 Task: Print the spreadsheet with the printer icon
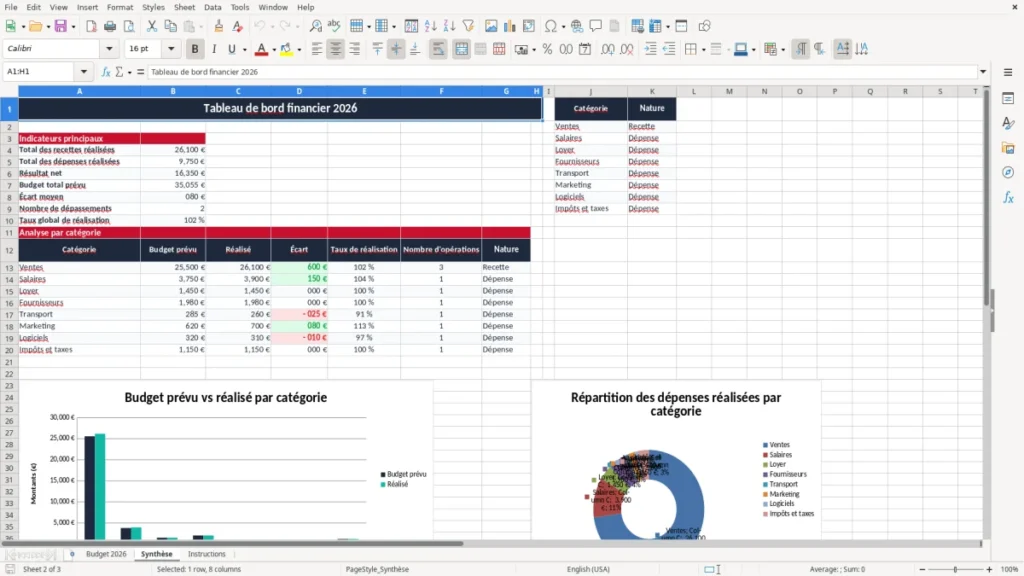pyautogui.click(x=110, y=26)
